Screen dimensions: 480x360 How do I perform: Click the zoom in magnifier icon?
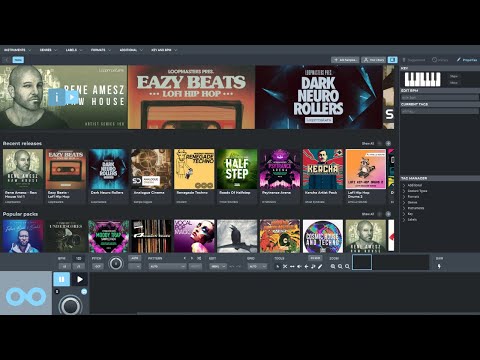[x=333, y=266]
